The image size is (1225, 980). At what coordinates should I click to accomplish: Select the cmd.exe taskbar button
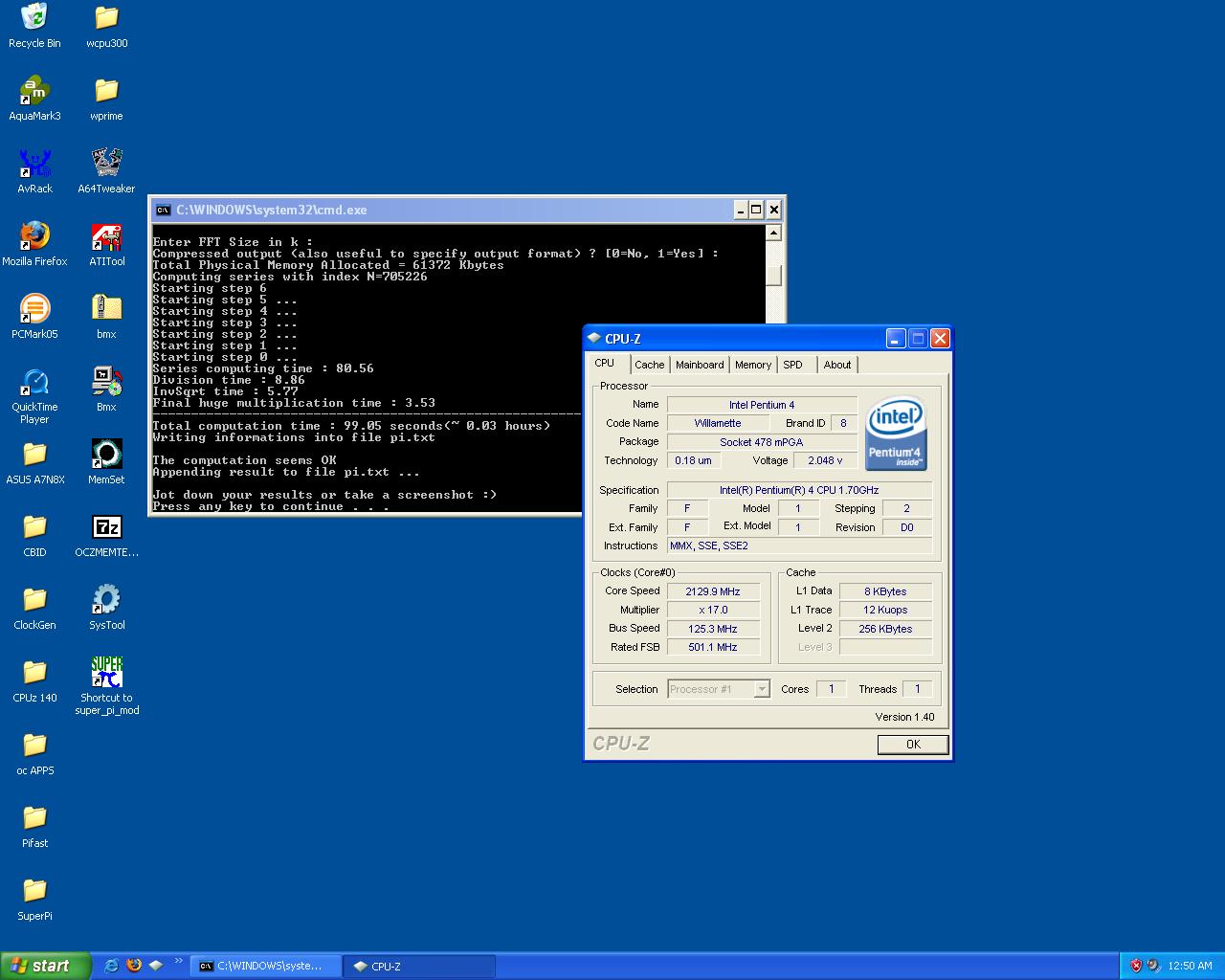267,966
